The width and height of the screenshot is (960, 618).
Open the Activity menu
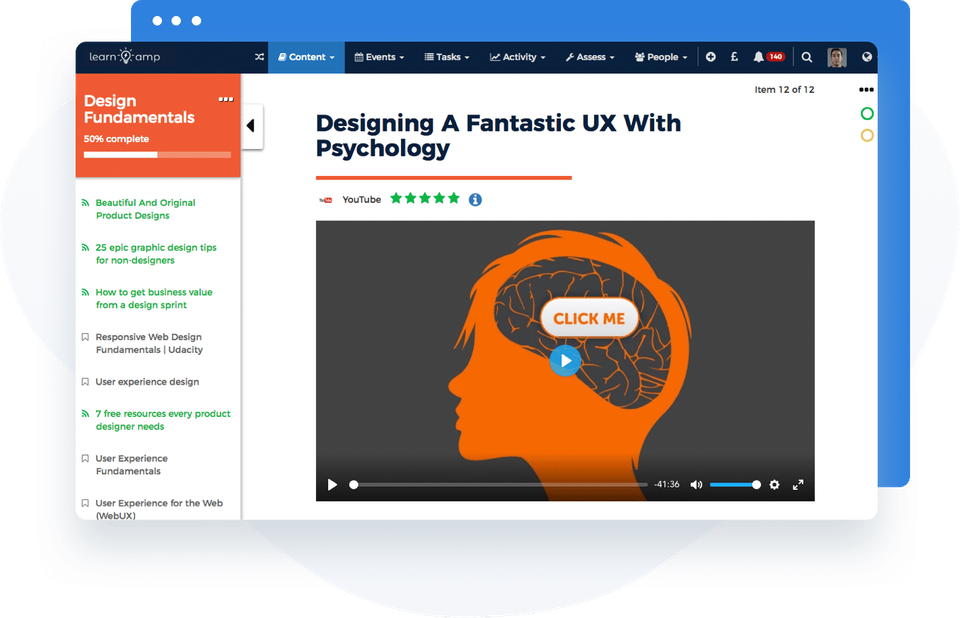point(517,57)
